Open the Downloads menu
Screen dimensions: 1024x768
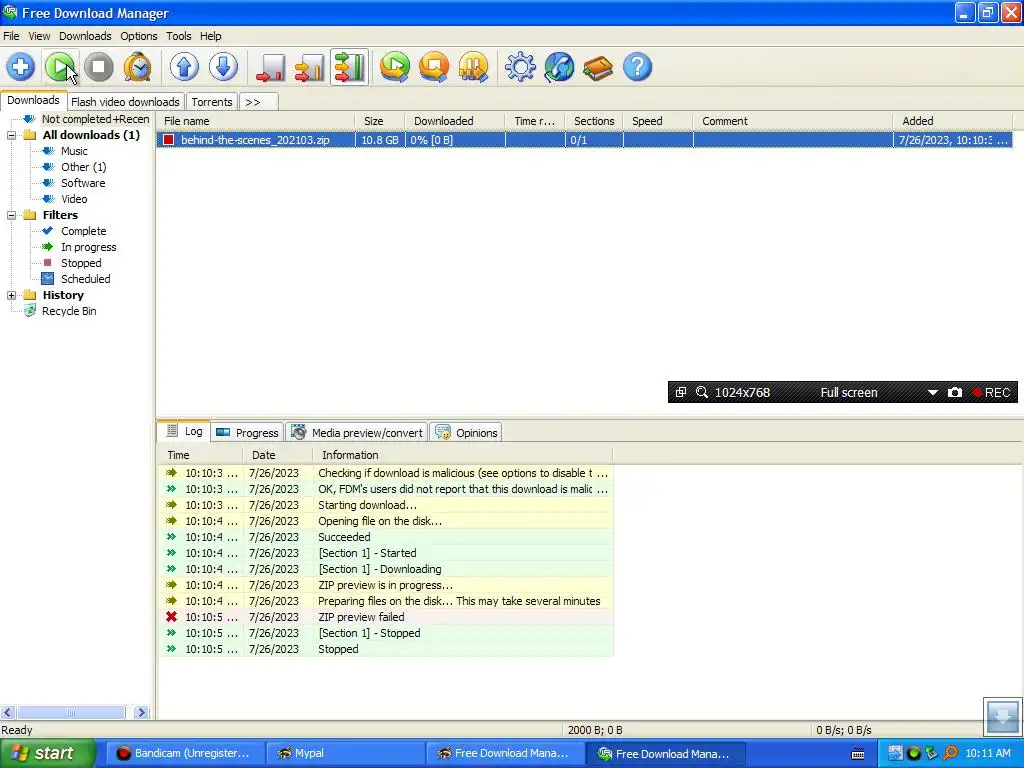pyautogui.click(x=85, y=36)
